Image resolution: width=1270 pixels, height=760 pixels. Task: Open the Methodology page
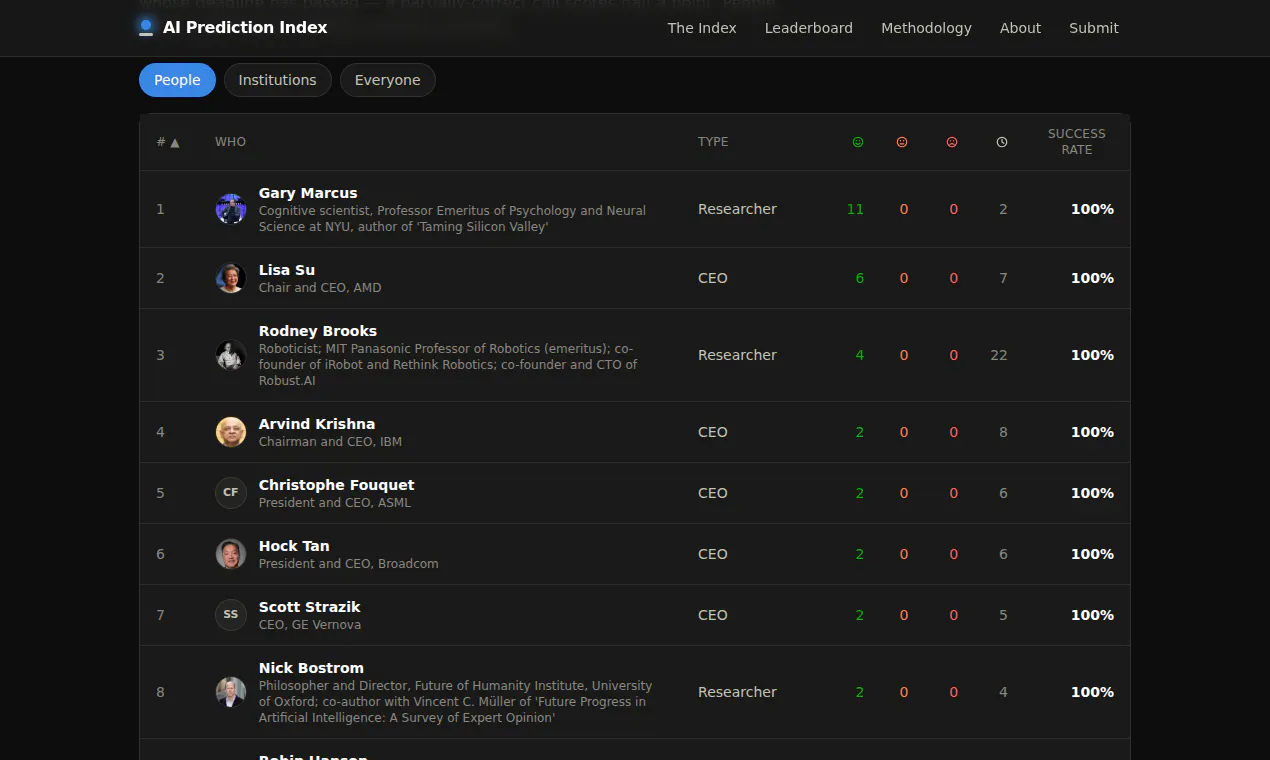tap(926, 28)
